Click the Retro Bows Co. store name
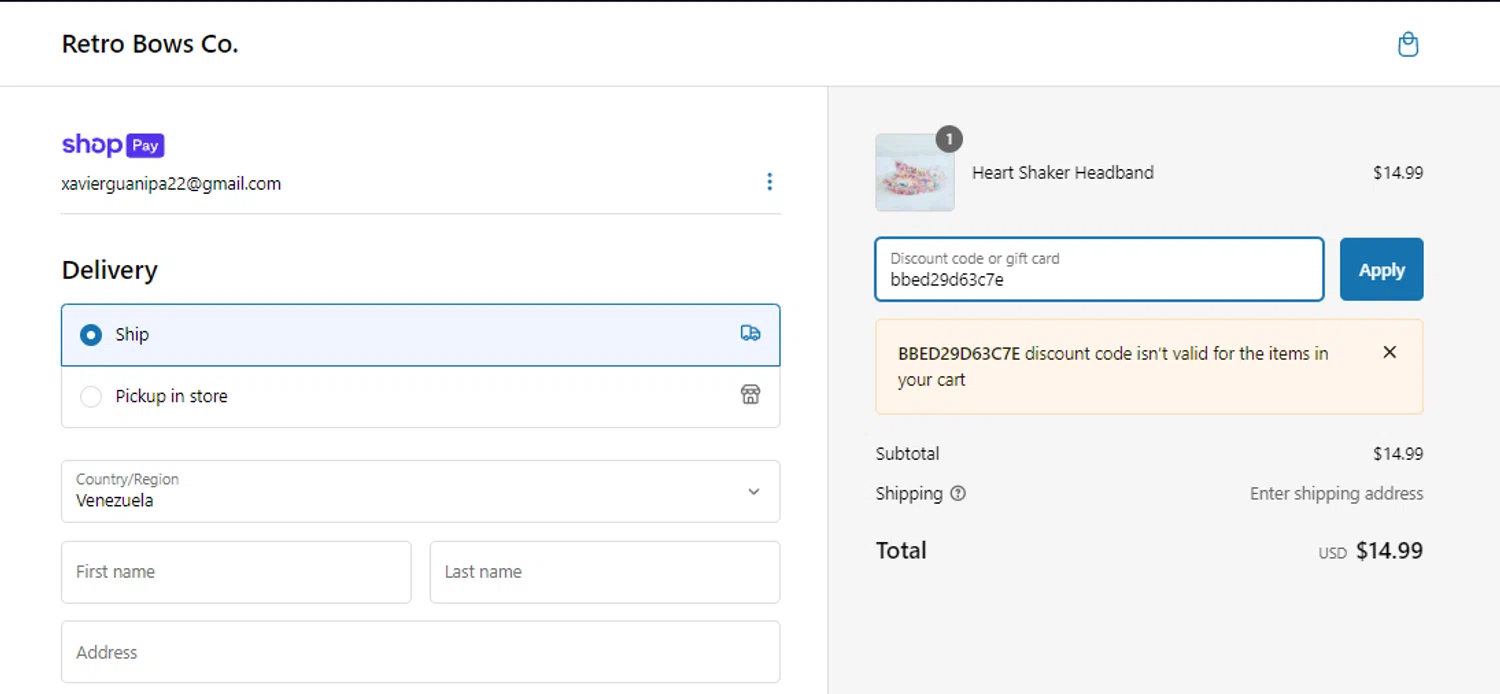This screenshot has width=1500, height=694. click(x=150, y=44)
